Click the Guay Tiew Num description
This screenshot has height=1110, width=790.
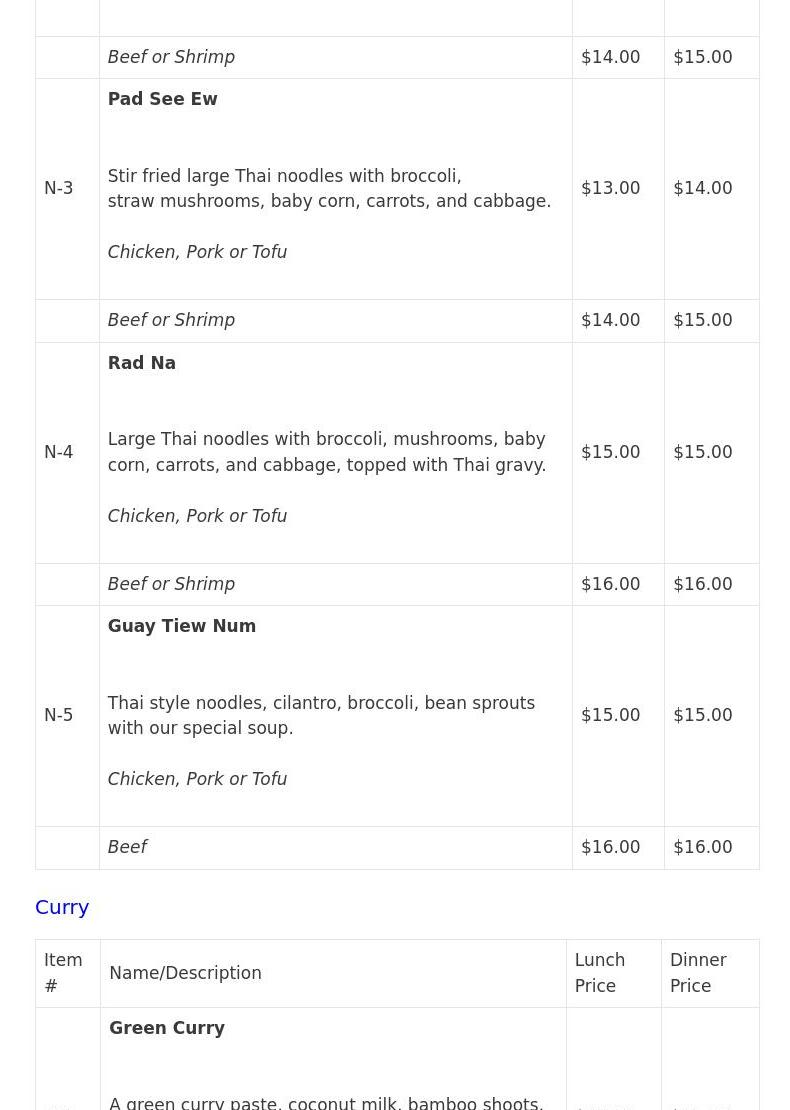click(320, 715)
